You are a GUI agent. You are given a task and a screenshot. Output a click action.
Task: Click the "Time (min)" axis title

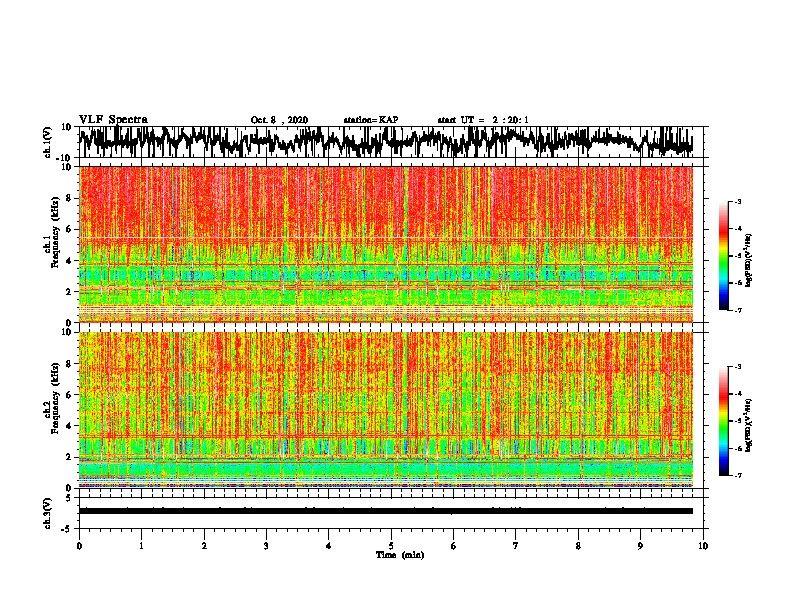click(x=400, y=555)
